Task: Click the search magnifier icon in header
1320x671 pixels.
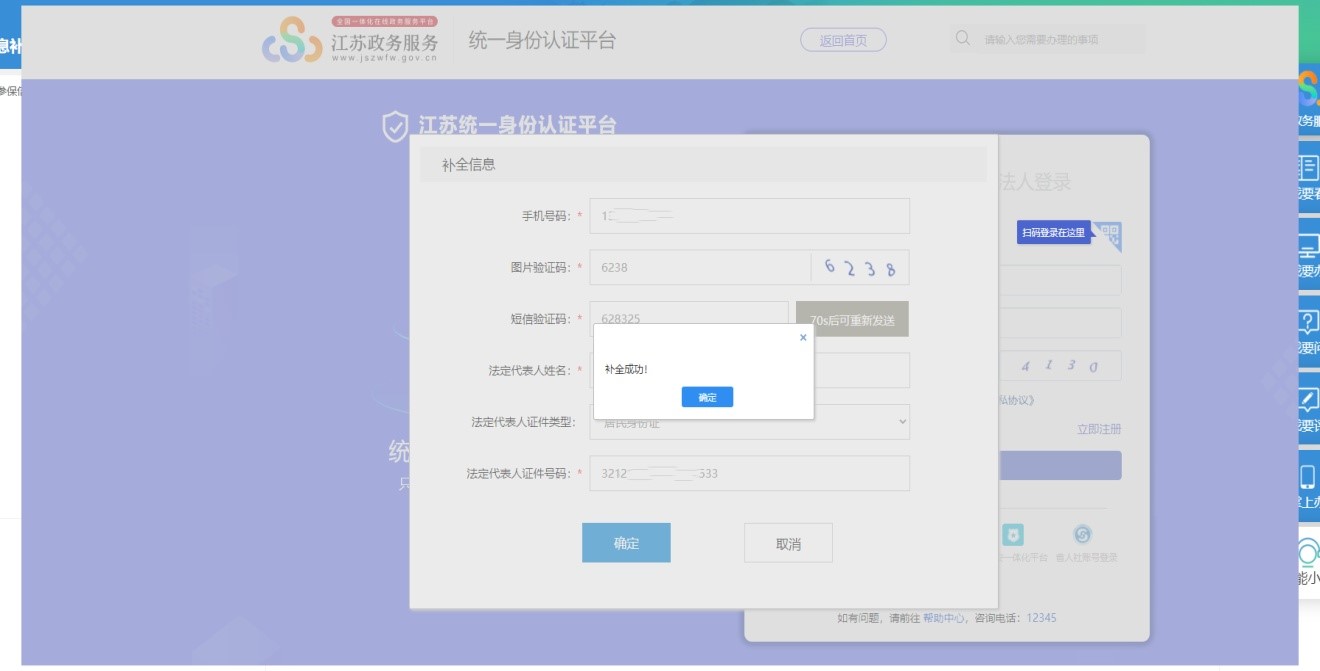Action: coord(963,39)
